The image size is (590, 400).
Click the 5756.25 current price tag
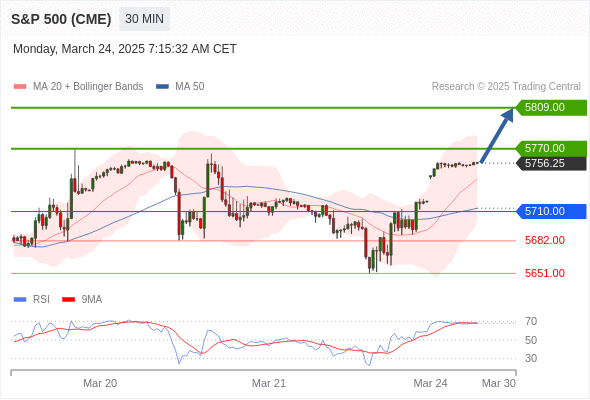(x=551, y=163)
